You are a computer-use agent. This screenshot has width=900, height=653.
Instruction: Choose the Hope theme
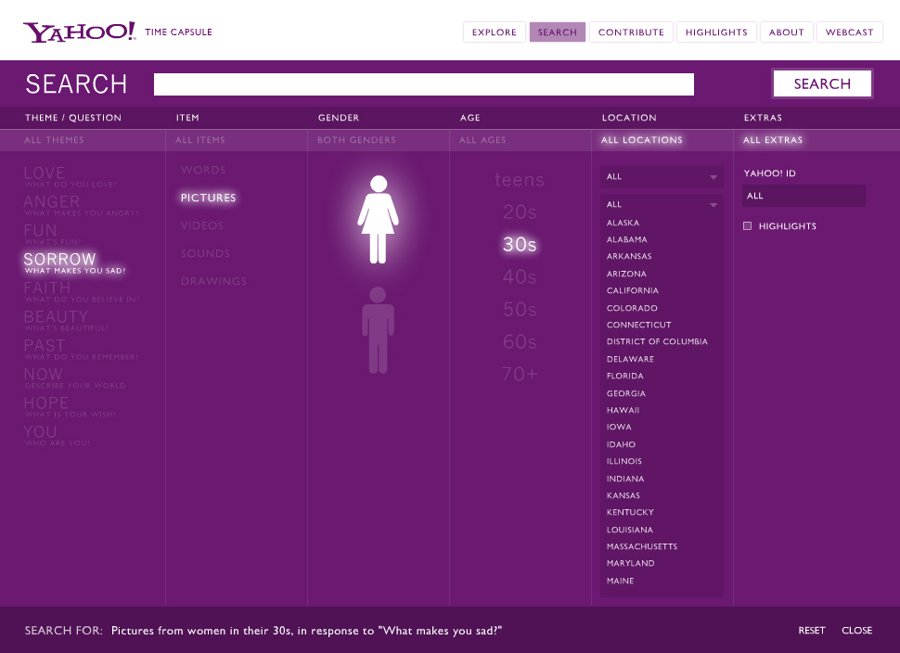47,405
